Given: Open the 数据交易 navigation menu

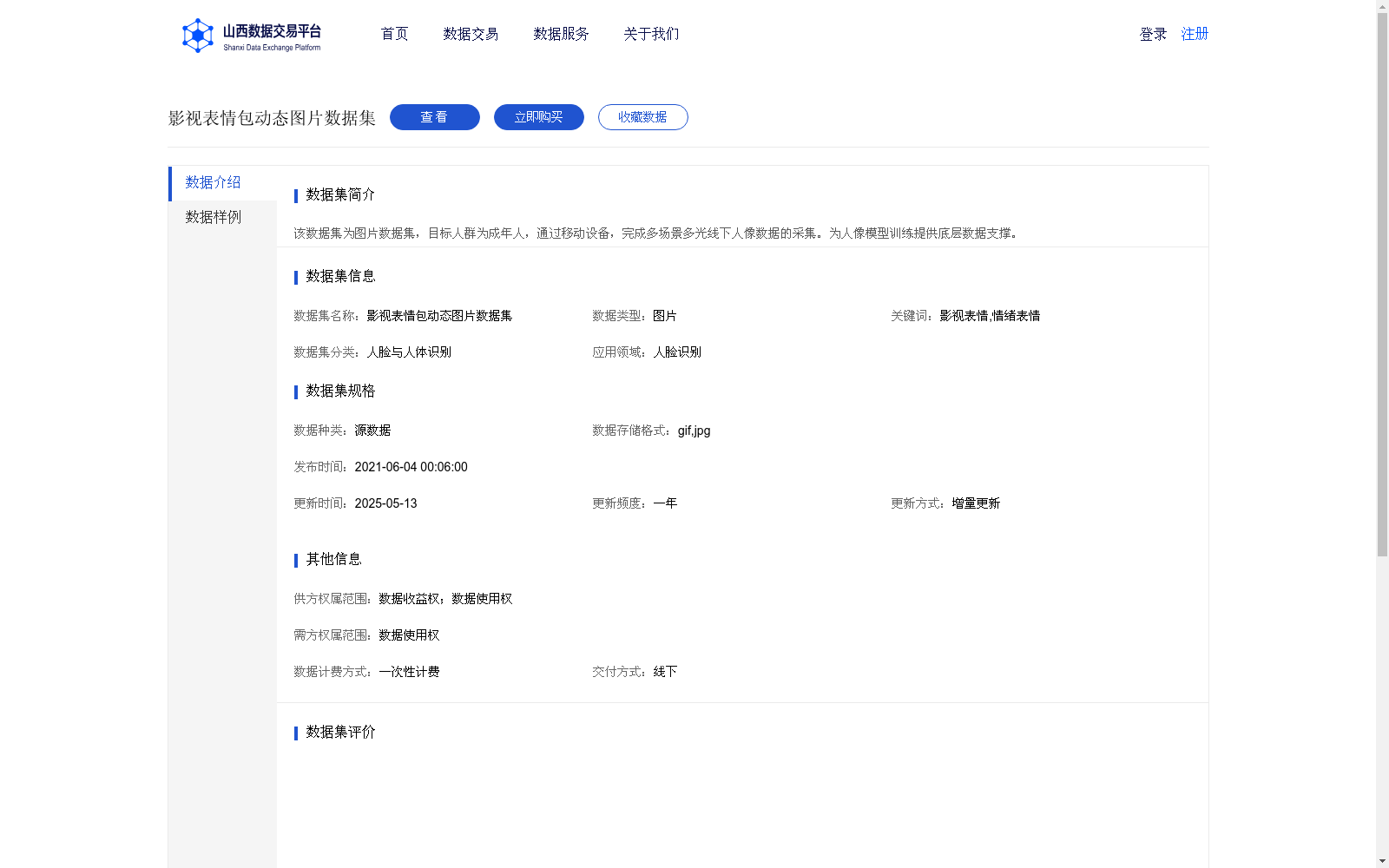Looking at the screenshot, I should point(471,34).
